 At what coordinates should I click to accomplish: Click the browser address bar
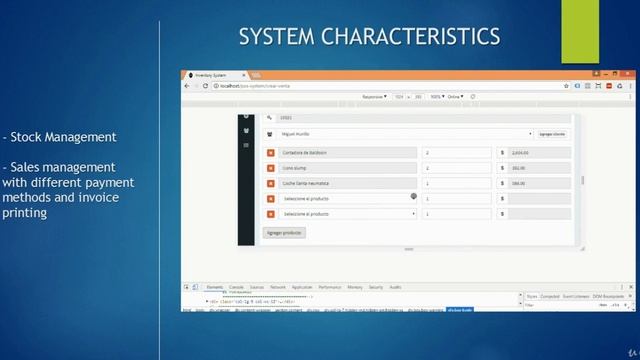[x=388, y=86]
